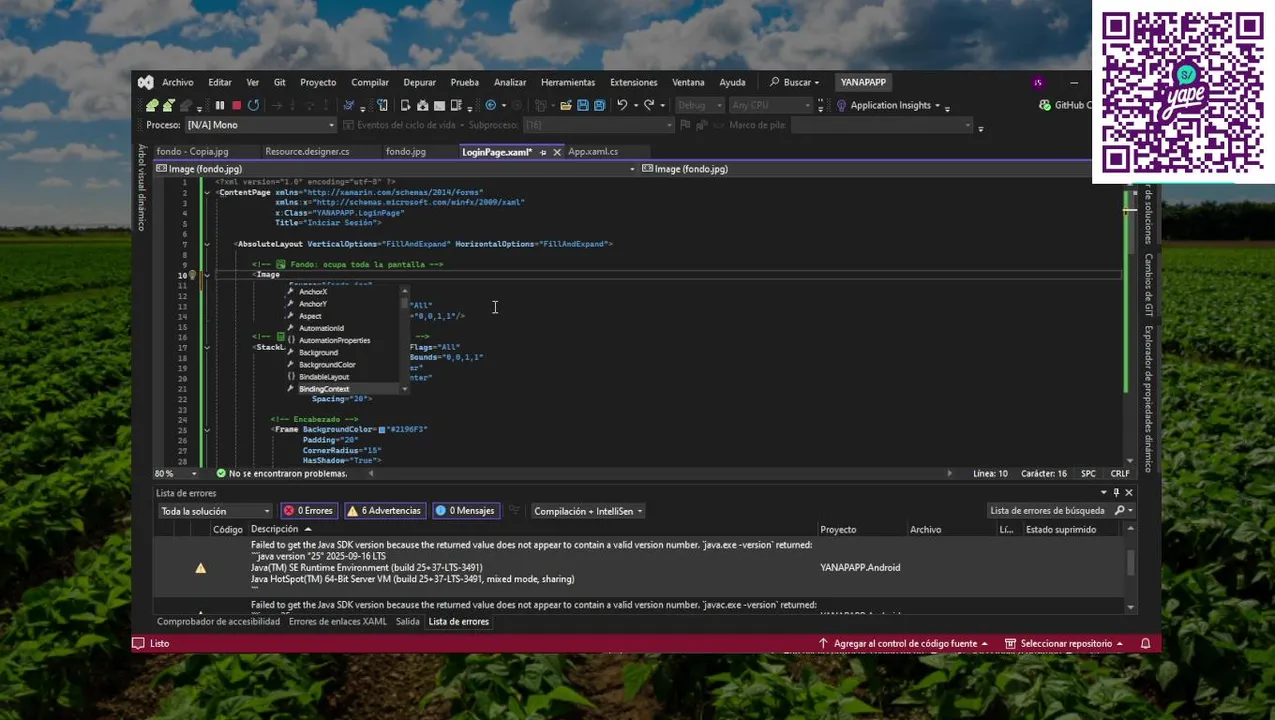The image size is (1275, 720).
Task: Restart debugging with the circular arrow
Action: [253, 105]
